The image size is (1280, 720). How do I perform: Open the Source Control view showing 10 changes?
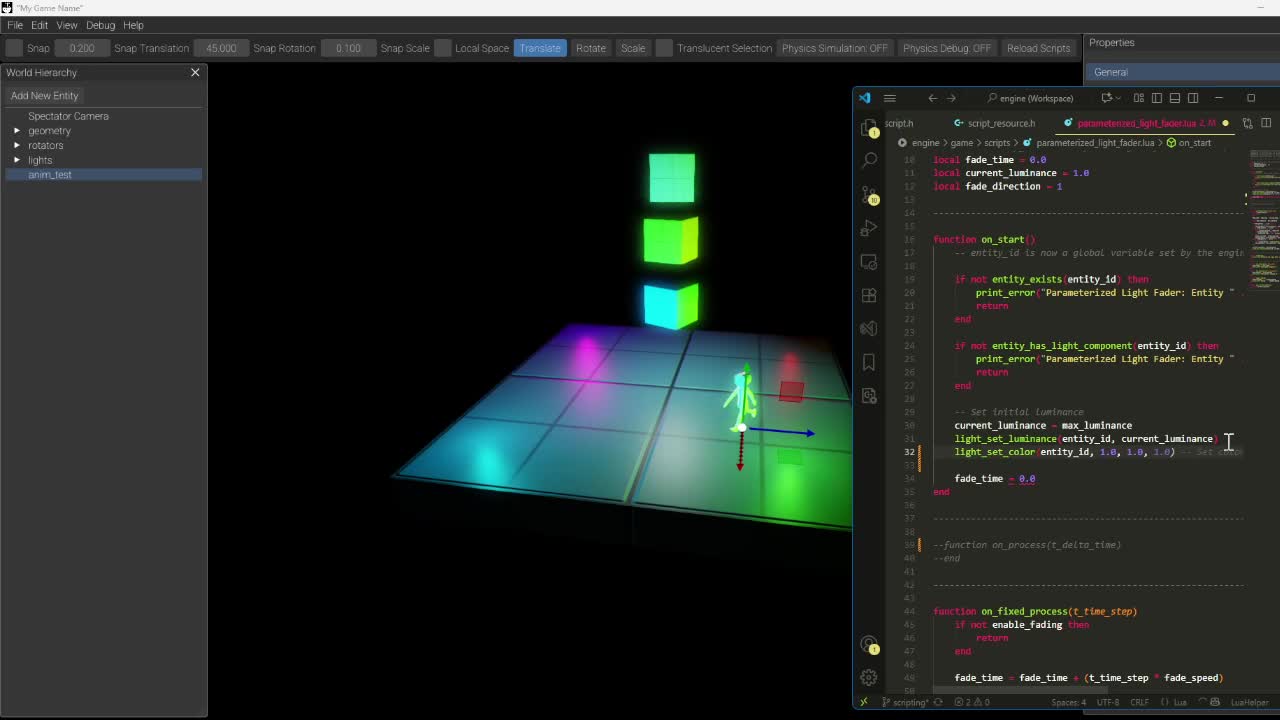click(869, 195)
